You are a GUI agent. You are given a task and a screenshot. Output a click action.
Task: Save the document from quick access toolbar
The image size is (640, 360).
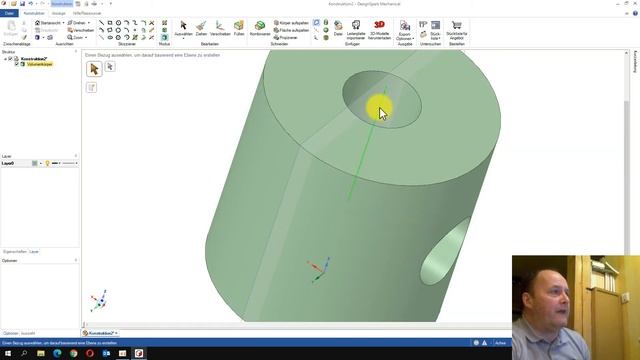[22, 4]
